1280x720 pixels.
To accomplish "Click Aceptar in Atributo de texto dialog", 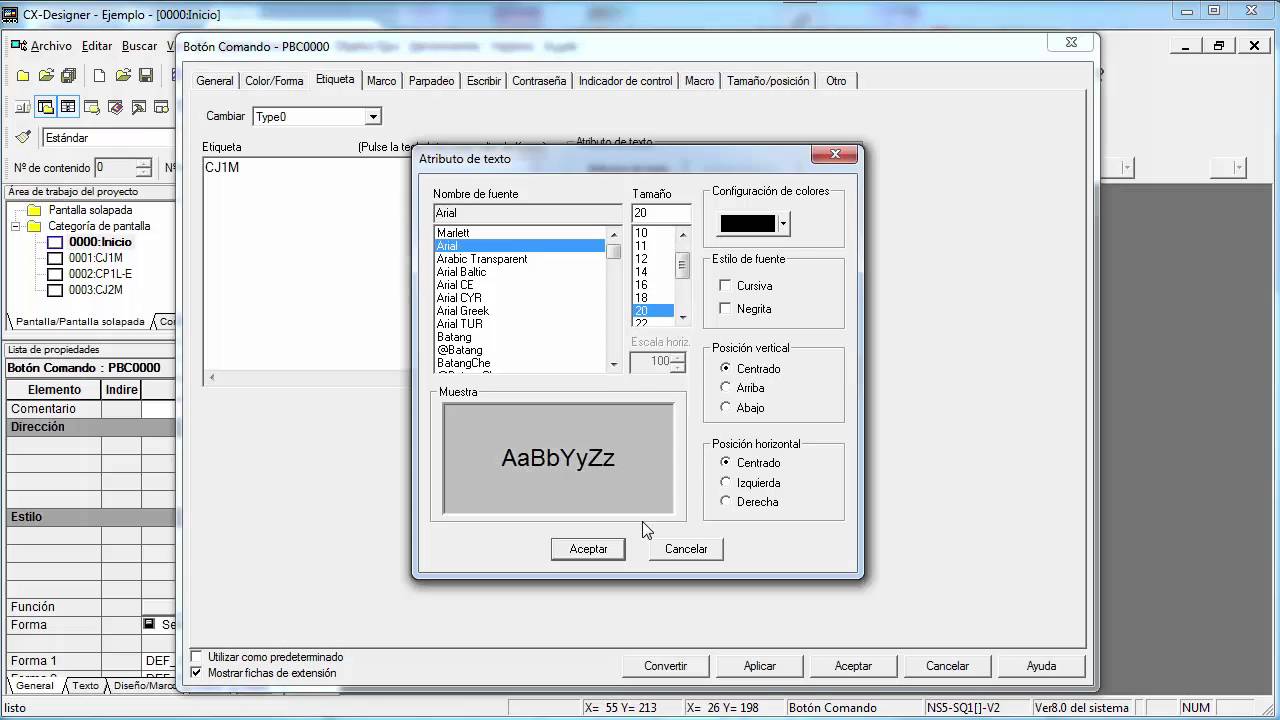I will [588, 549].
